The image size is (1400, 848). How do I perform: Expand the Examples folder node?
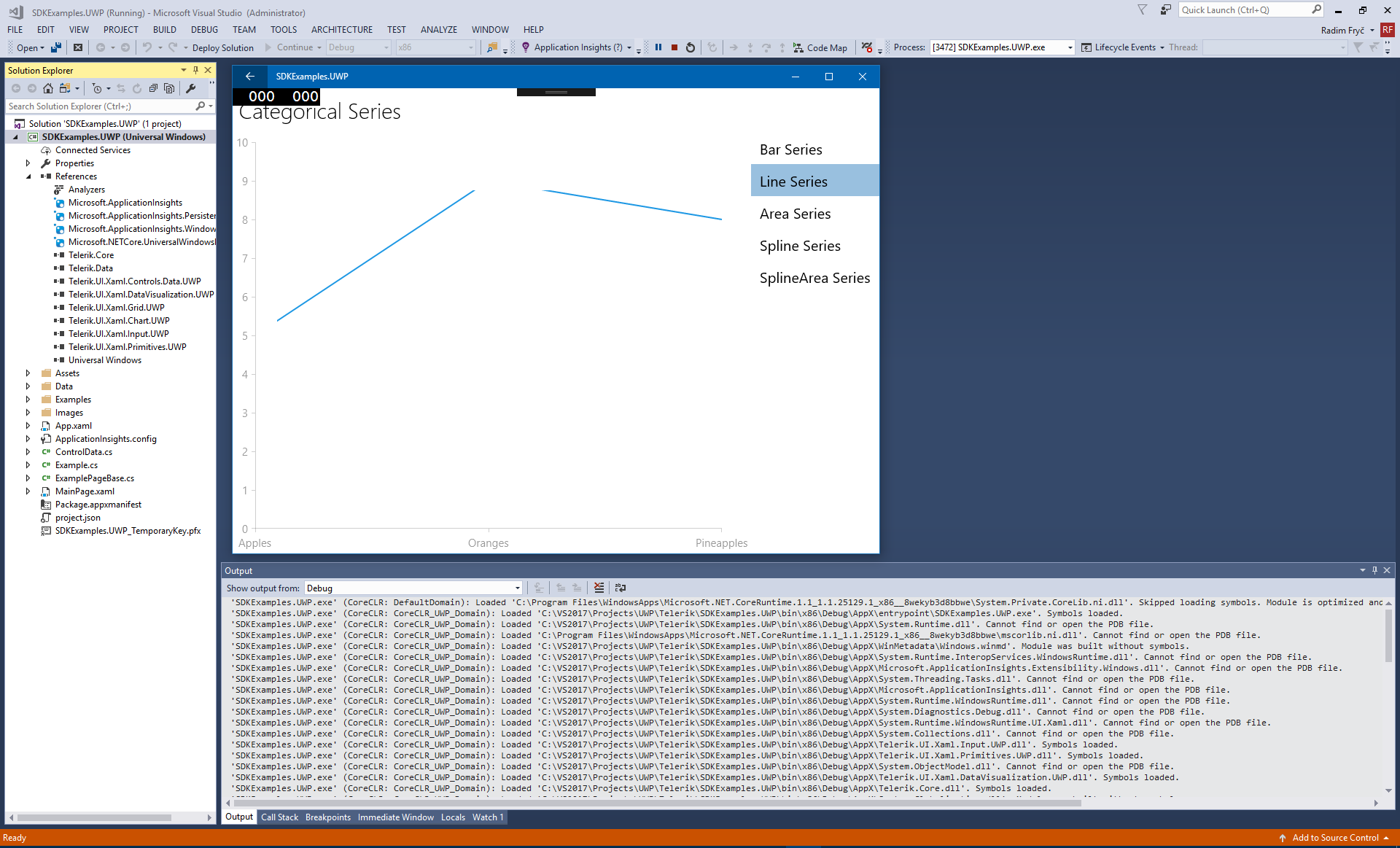pos(28,400)
